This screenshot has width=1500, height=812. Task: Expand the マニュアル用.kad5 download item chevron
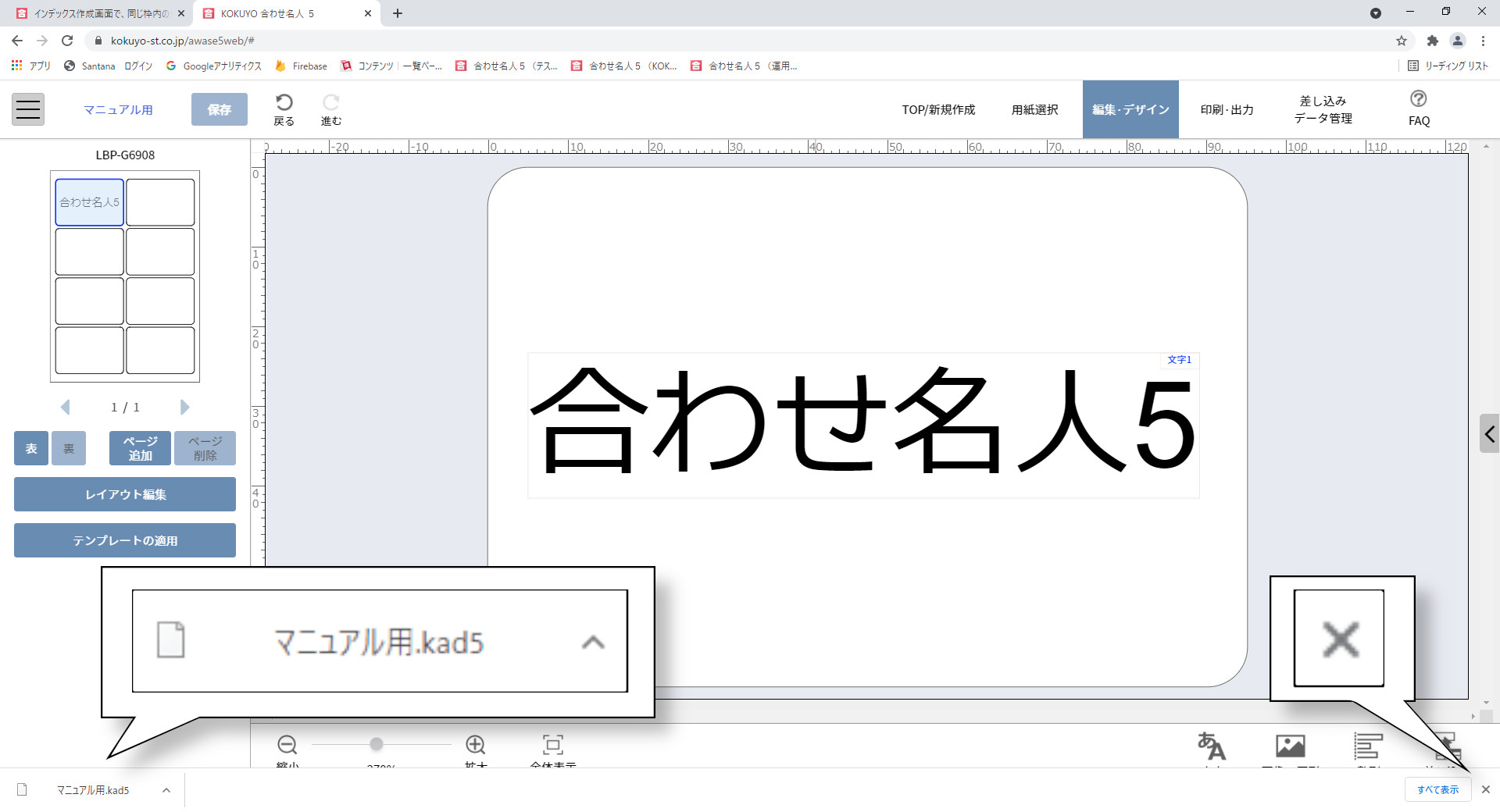[166, 789]
